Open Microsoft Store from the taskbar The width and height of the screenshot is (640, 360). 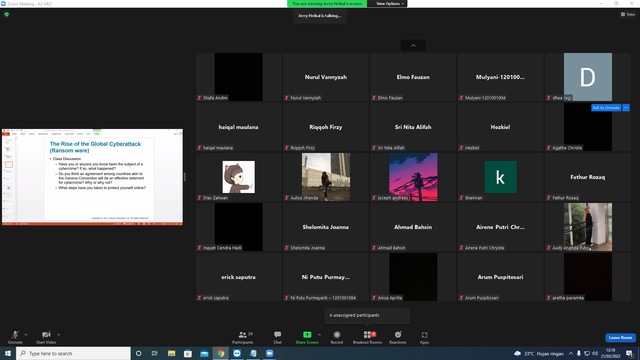tap(188, 353)
